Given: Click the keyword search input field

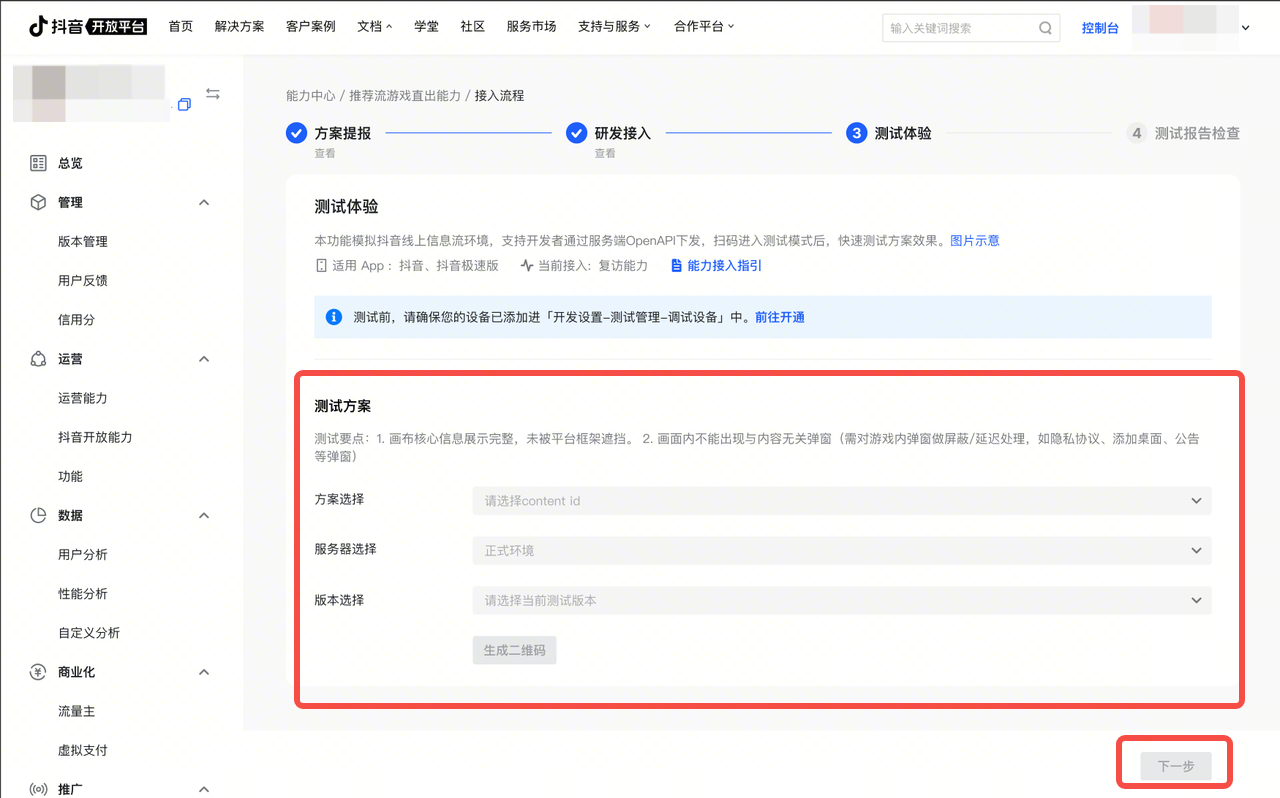Looking at the screenshot, I should [958, 28].
